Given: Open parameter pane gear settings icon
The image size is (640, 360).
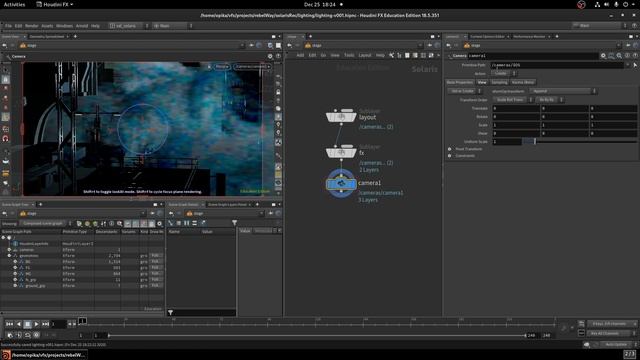Looking at the screenshot, I should (x=603, y=56).
